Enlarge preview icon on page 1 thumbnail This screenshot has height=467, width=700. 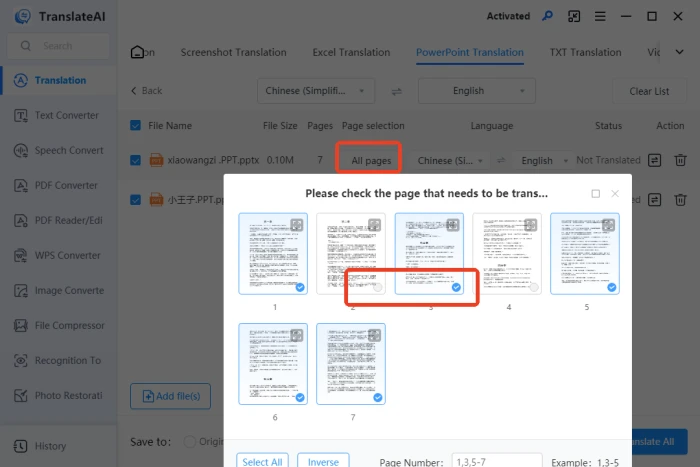(x=297, y=225)
